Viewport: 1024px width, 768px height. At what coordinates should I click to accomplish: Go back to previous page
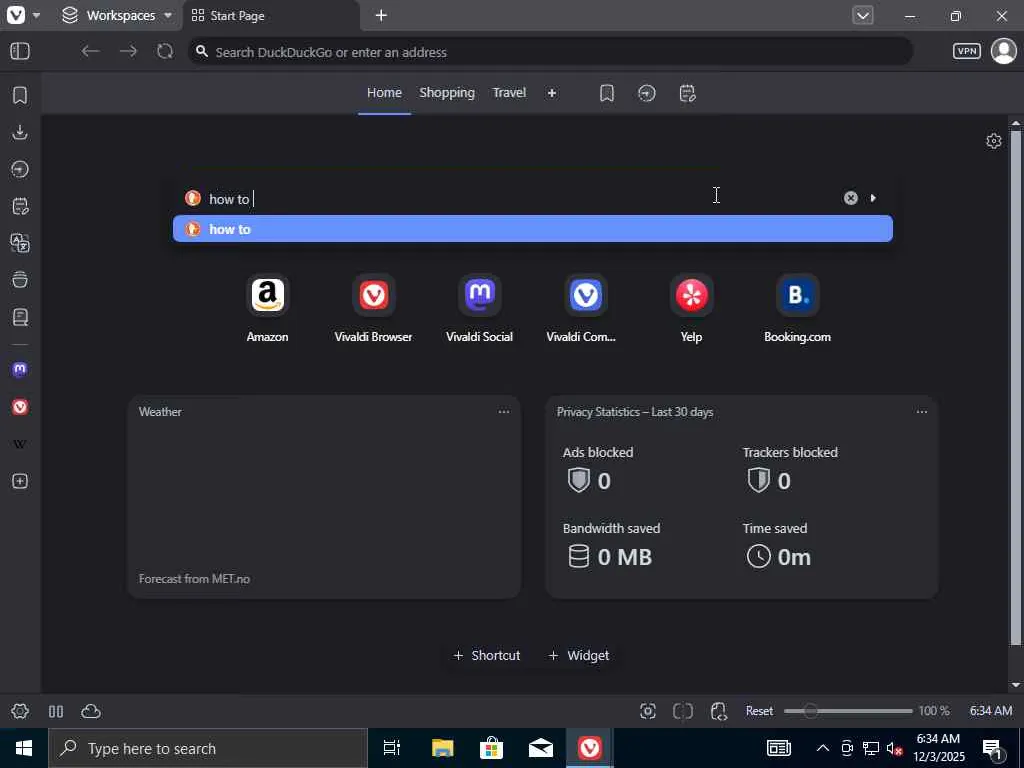(90, 51)
